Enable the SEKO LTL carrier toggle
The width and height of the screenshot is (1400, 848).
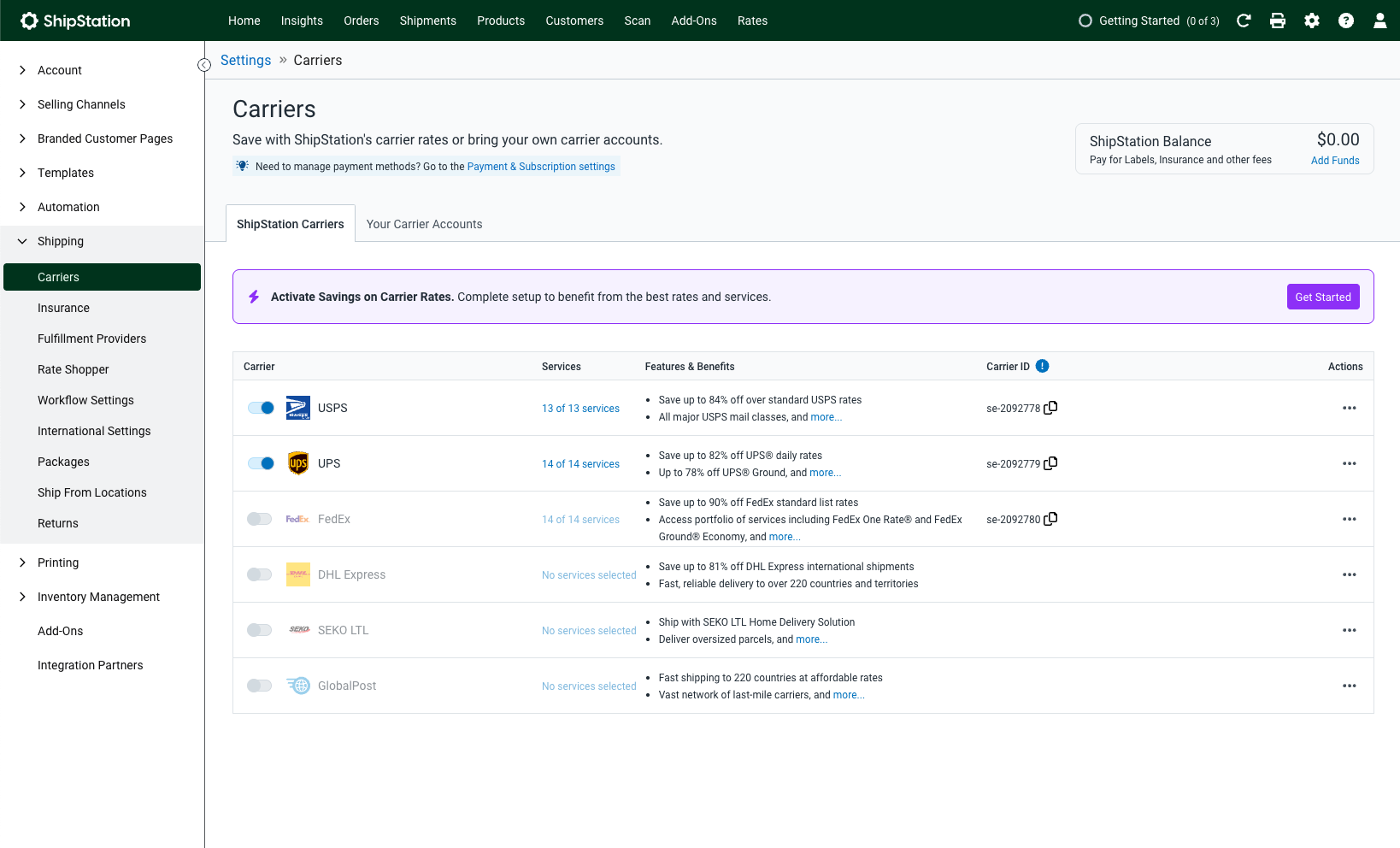coord(260,630)
